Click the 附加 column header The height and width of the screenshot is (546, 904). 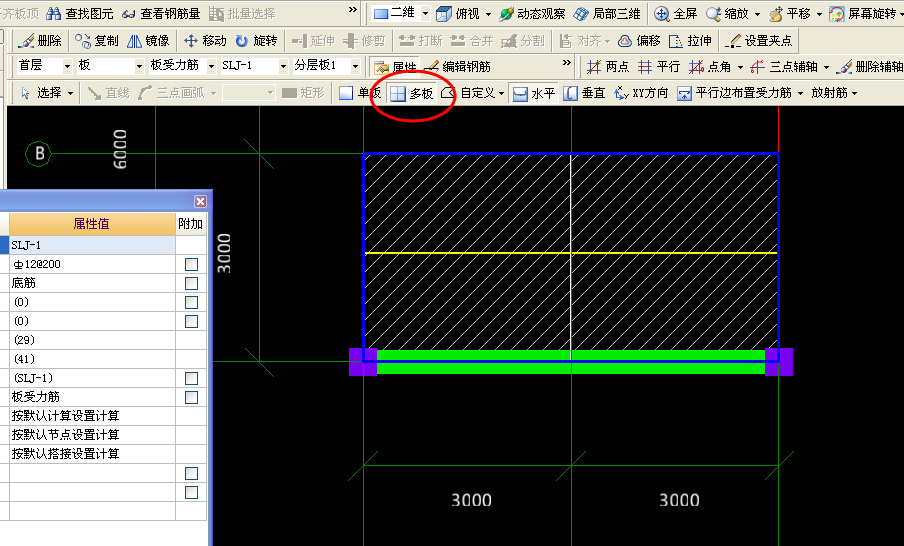point(190,224)
